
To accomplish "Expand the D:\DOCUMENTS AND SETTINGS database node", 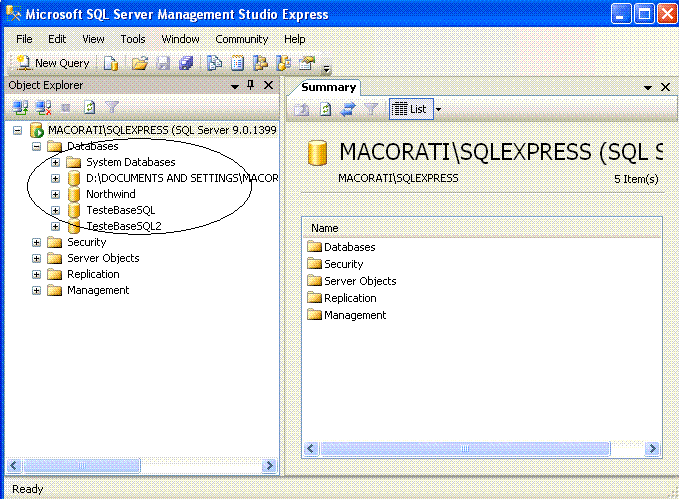I will coord(55,178).
